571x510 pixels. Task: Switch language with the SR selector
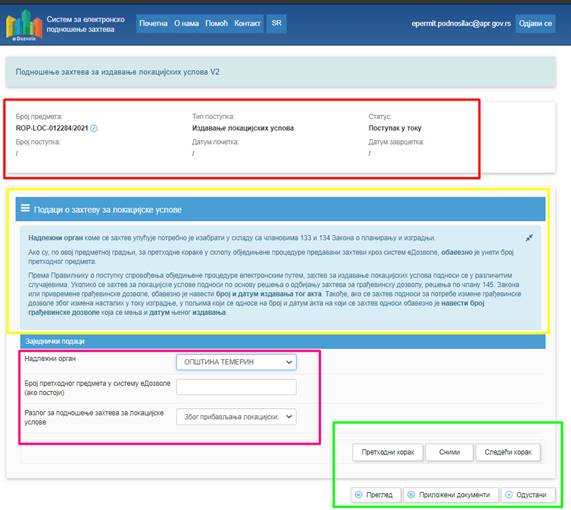pos(276,23)
